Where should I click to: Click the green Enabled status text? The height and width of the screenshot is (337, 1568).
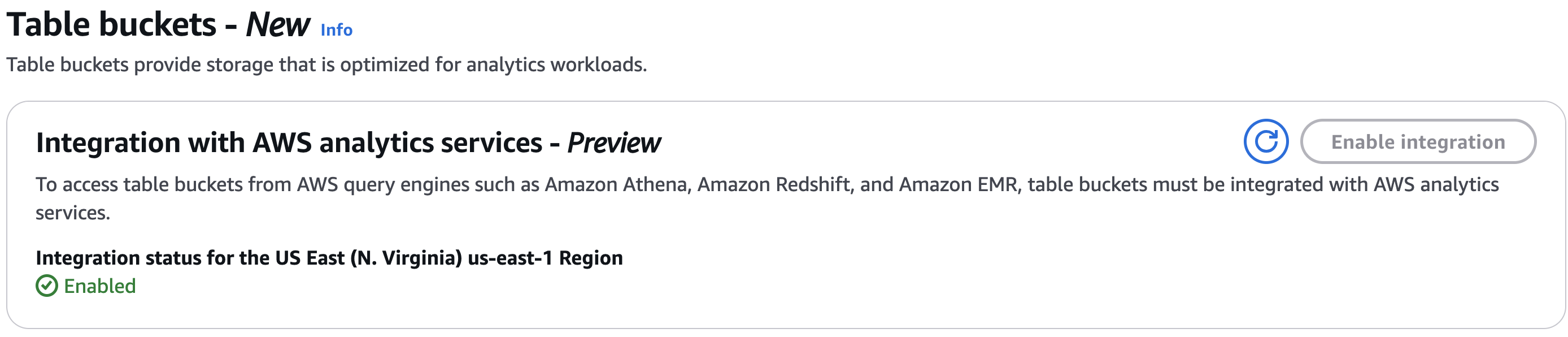pos(100,286)
